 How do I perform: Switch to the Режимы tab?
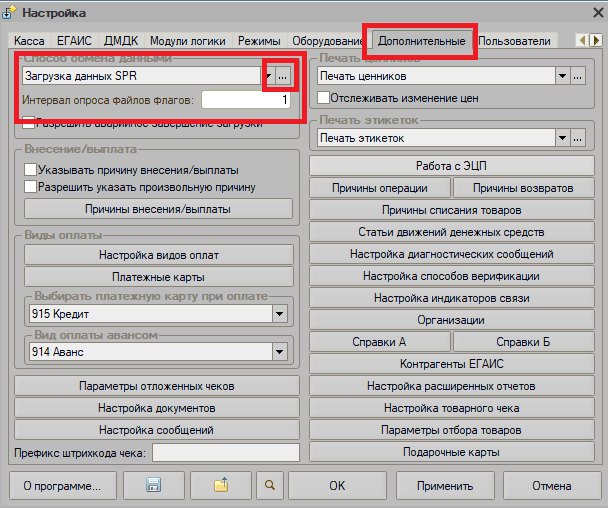tap(259, 41)
